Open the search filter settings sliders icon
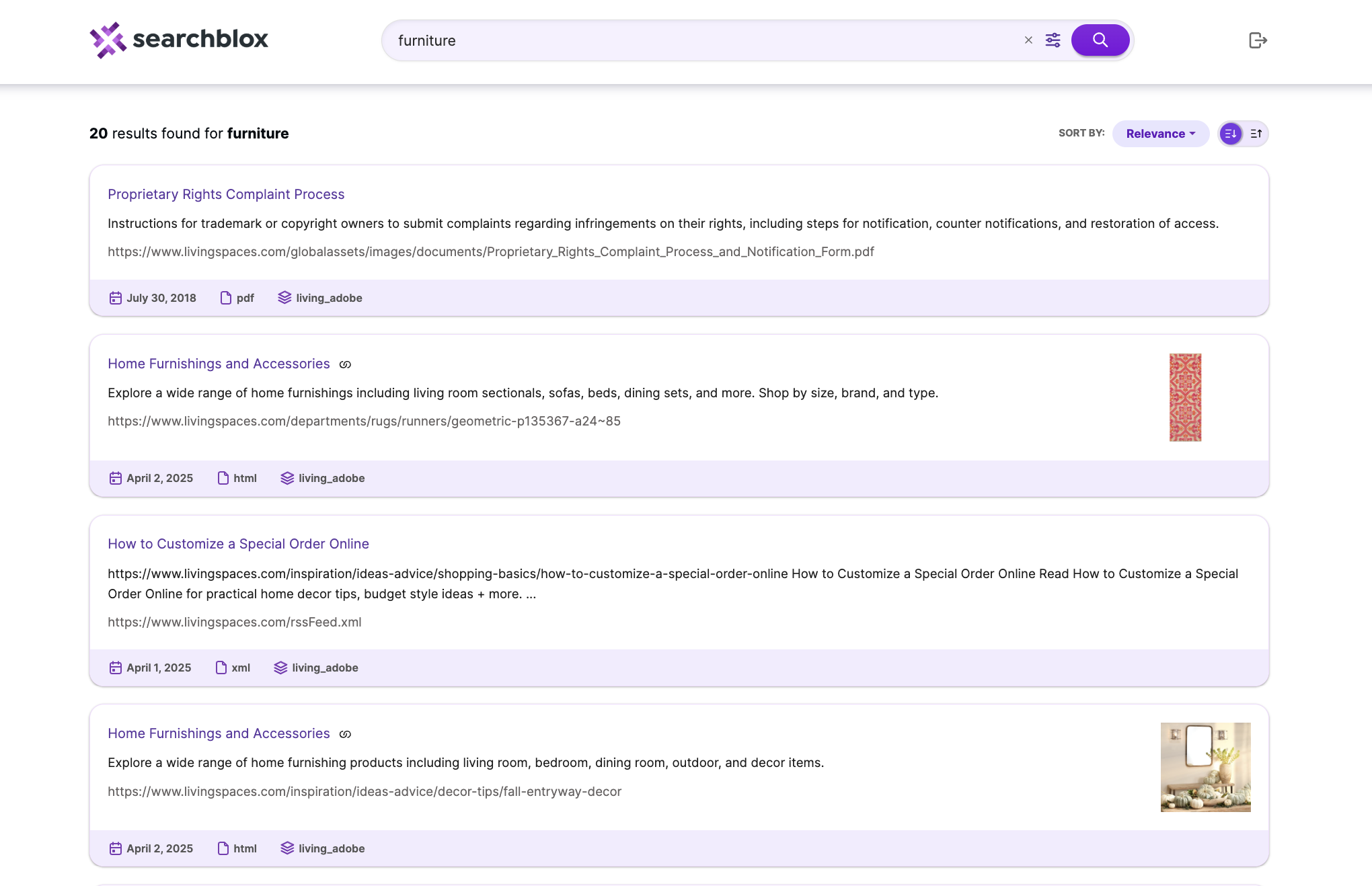The width and height of the screenshot is (1372, 886). (x=1053, y=40)
